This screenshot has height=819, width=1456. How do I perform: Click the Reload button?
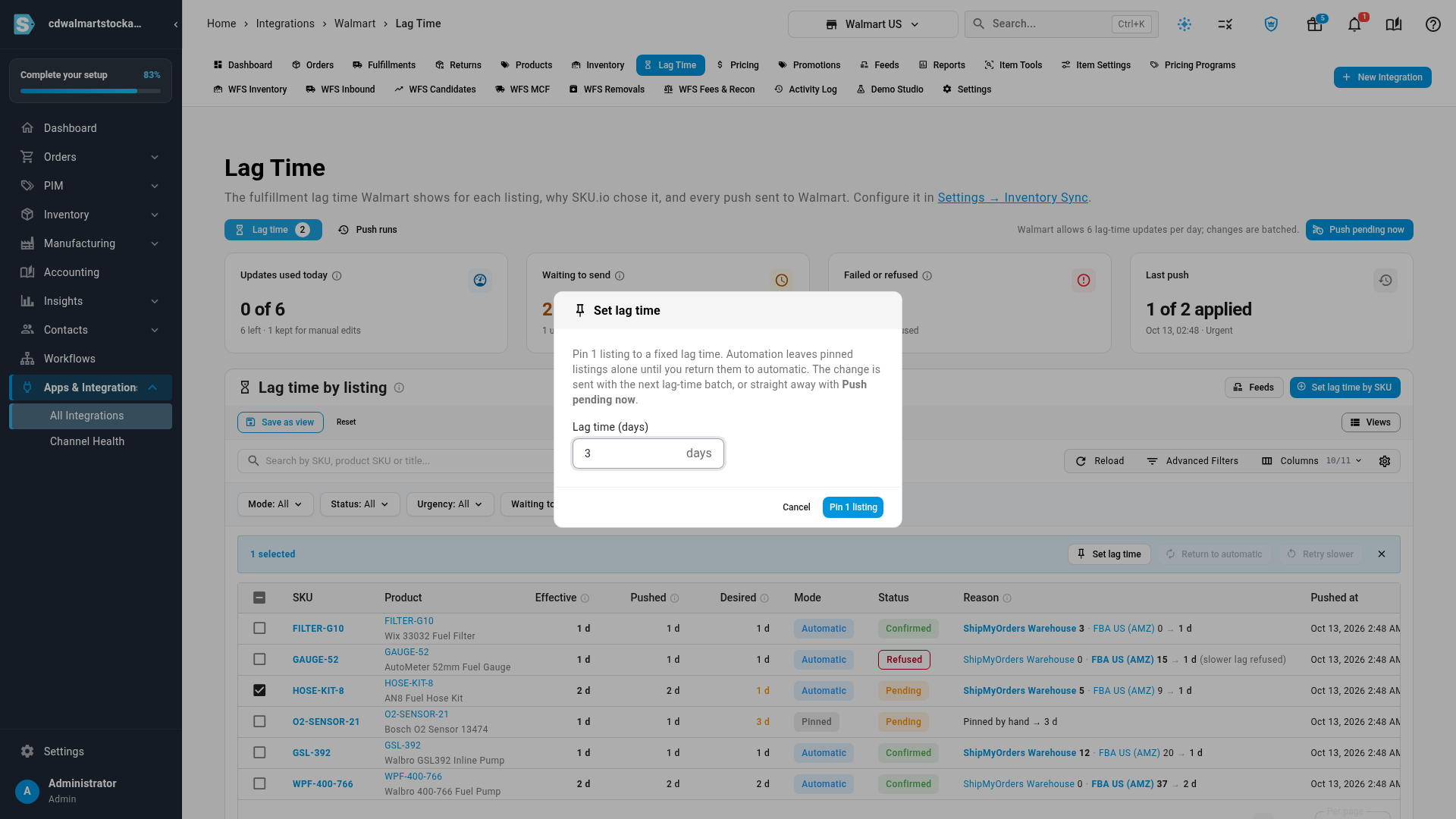(1100, 461)
